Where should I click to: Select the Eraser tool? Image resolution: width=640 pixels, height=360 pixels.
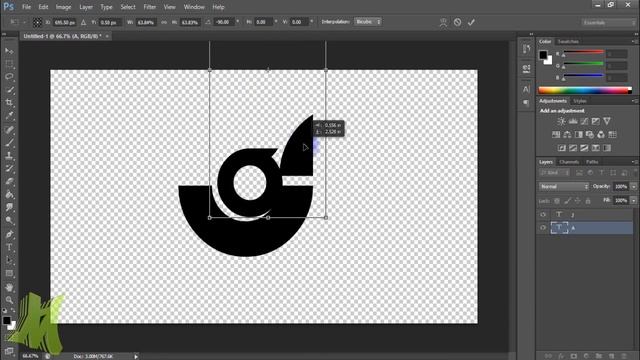tap(9, 182)
